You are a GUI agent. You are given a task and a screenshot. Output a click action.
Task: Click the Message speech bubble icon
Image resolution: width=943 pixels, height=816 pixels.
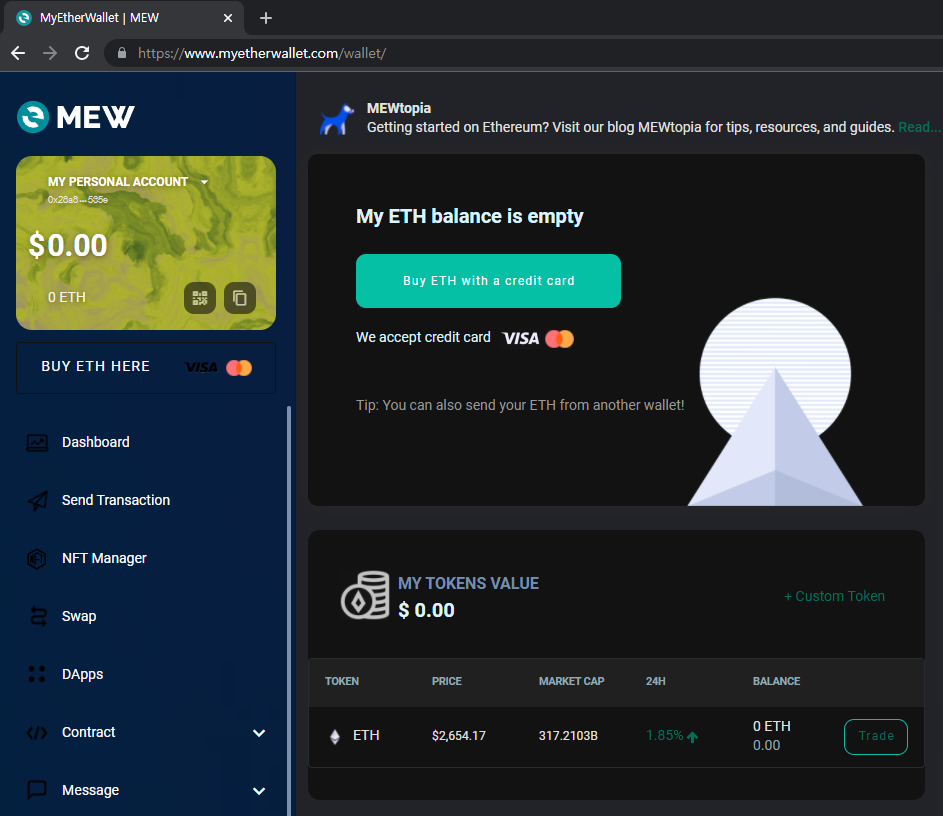pos(37,790)
